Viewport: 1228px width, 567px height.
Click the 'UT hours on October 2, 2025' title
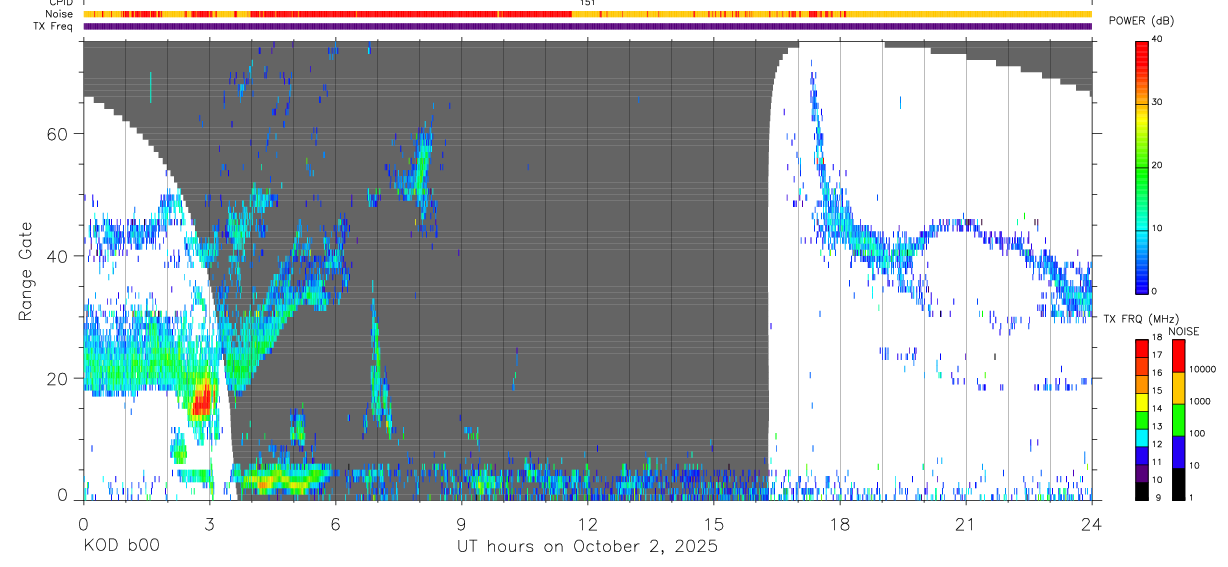pyautogui.click(x=587, y=547)
